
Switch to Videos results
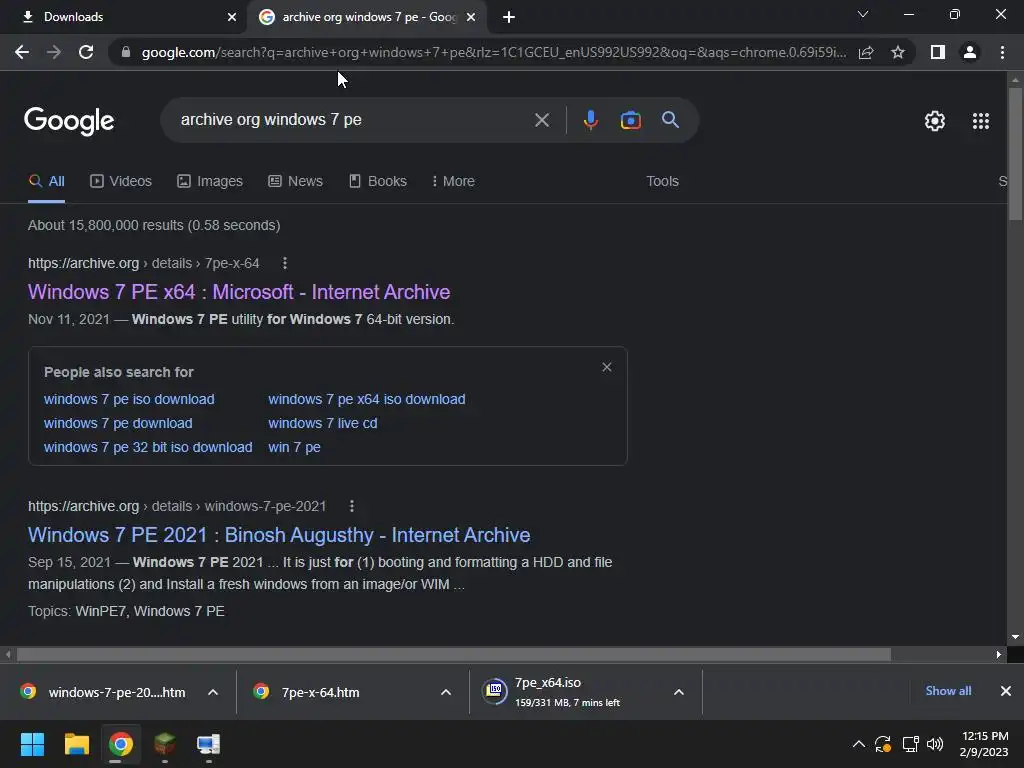click(x=121, y=181)
